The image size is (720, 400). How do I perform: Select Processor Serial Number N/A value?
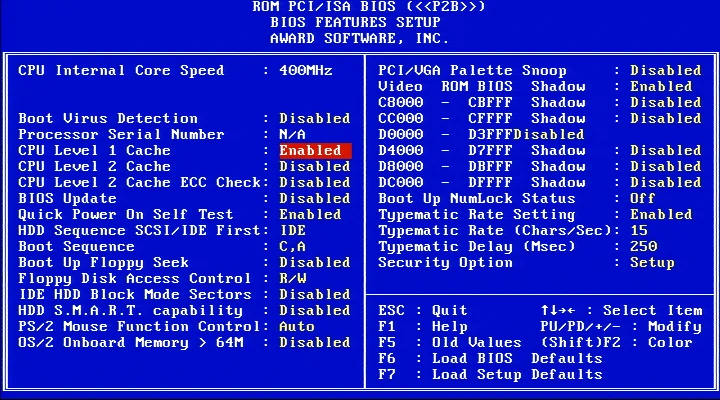pyautogui.click(x=292, y=135)
